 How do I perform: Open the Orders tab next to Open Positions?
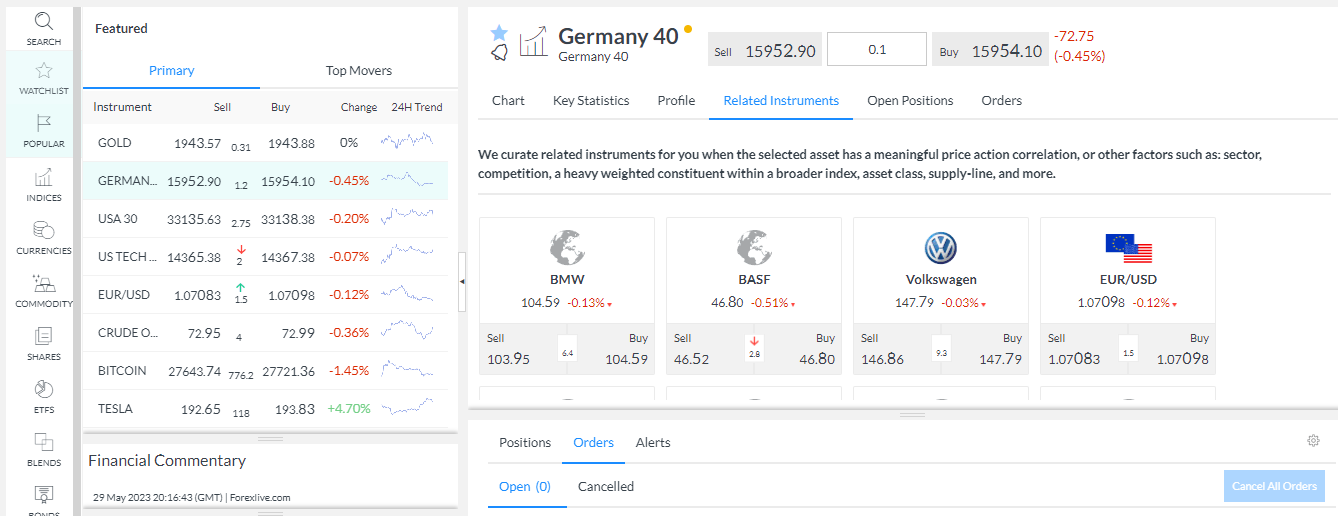tap(1001, 101)
